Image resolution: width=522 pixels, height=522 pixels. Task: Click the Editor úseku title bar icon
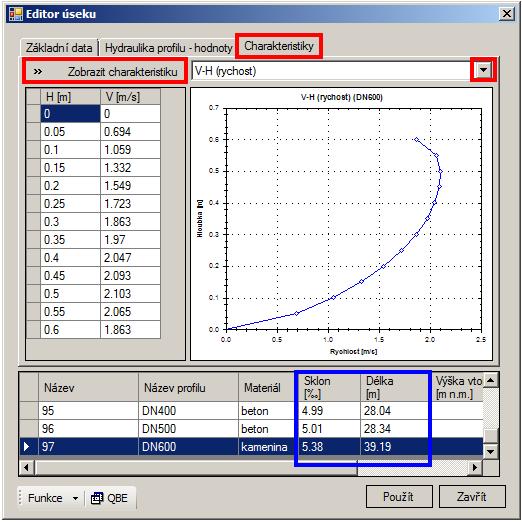(15, 14)
